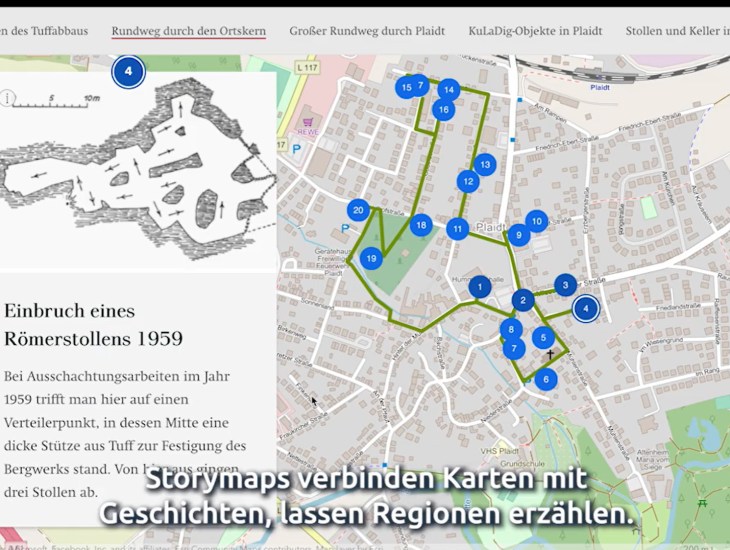The image size is (730, 550).
Task: Open map marker number 11
Action: (457, 229)
